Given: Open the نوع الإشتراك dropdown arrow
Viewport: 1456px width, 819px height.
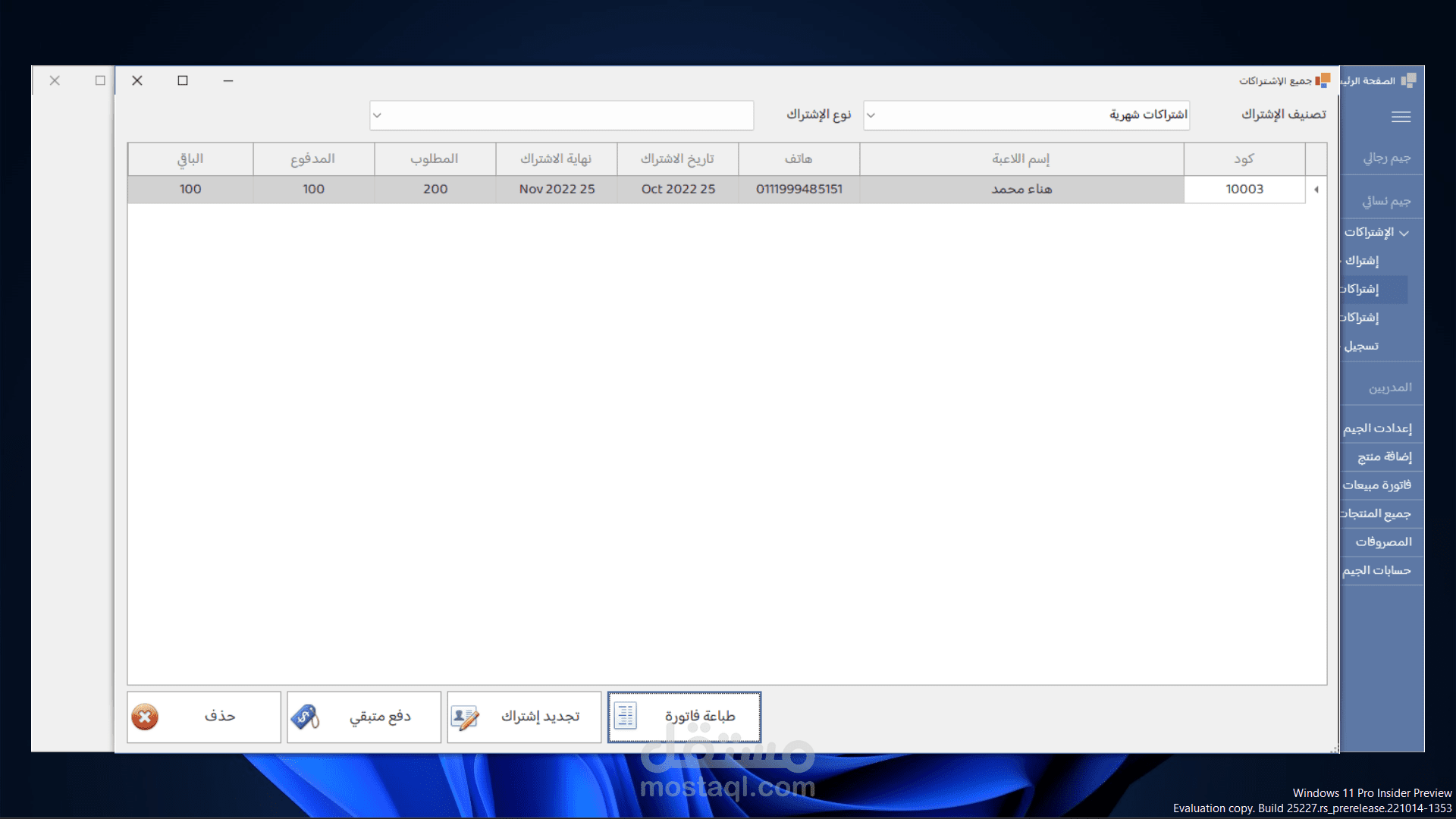Looking at the screenshot, I should click(x=377, y=115).
